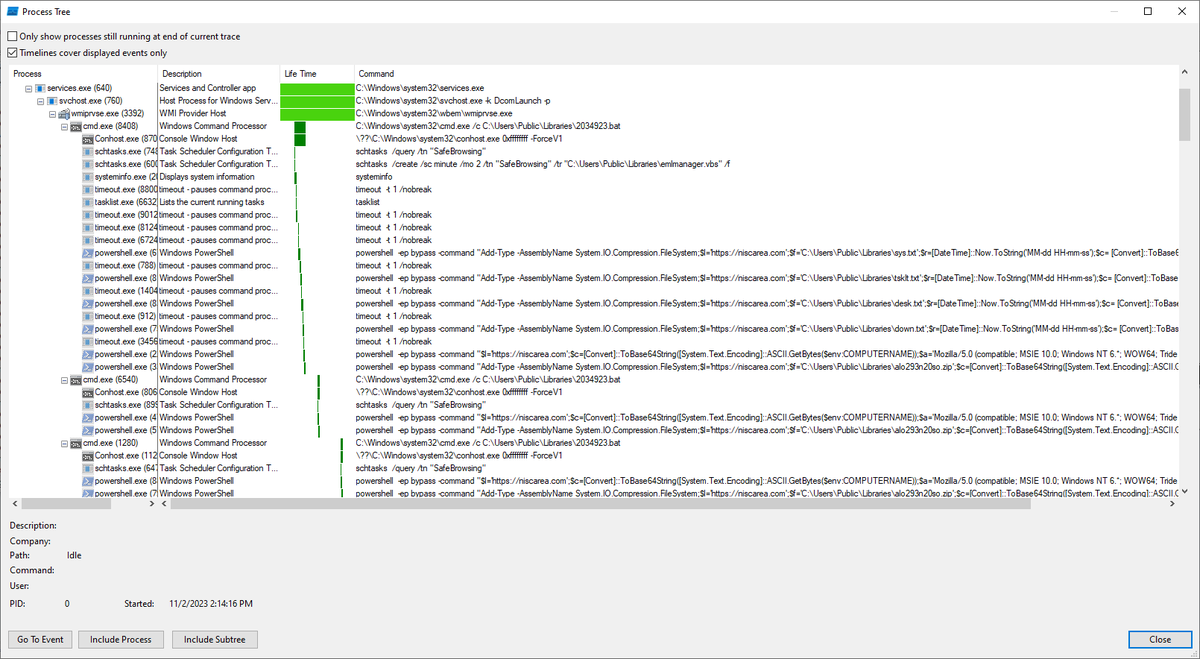Click the cmd.exe (6540) console icon
The image size is (1200, 659).
pyautogui.click(x=76, y=380)
